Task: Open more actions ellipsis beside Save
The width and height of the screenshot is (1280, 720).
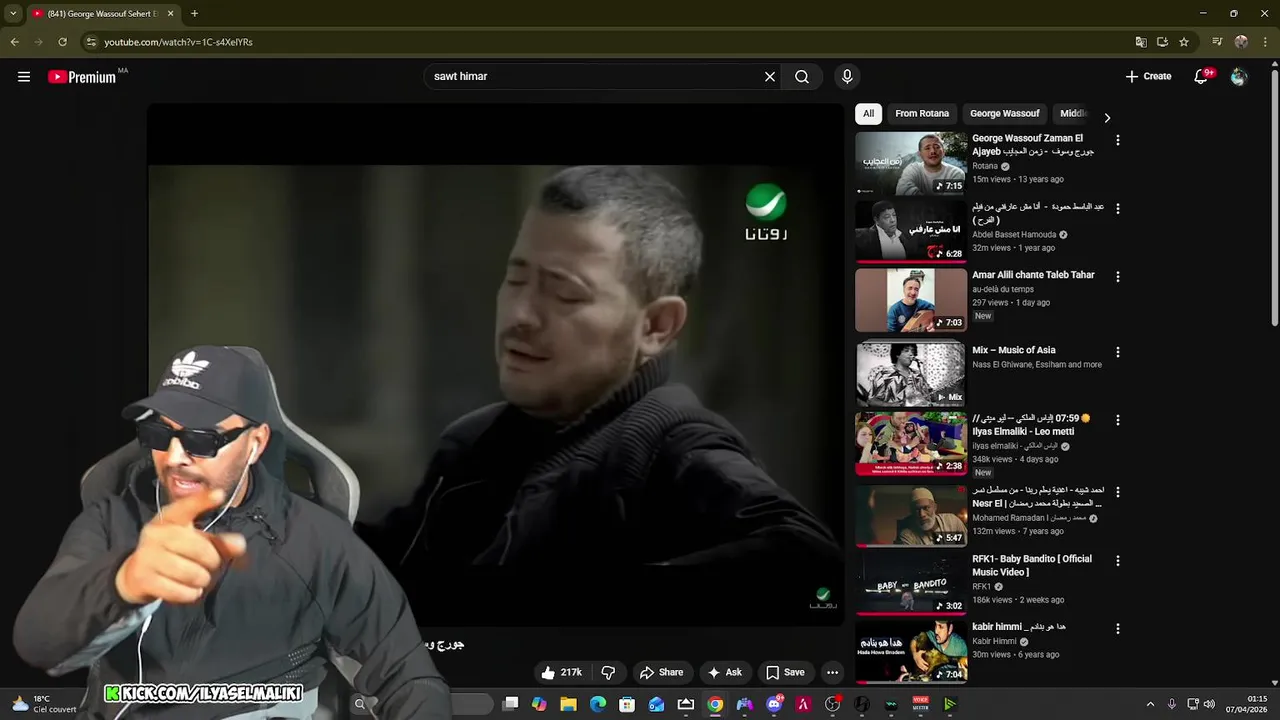Action: [x=832, y=673]
